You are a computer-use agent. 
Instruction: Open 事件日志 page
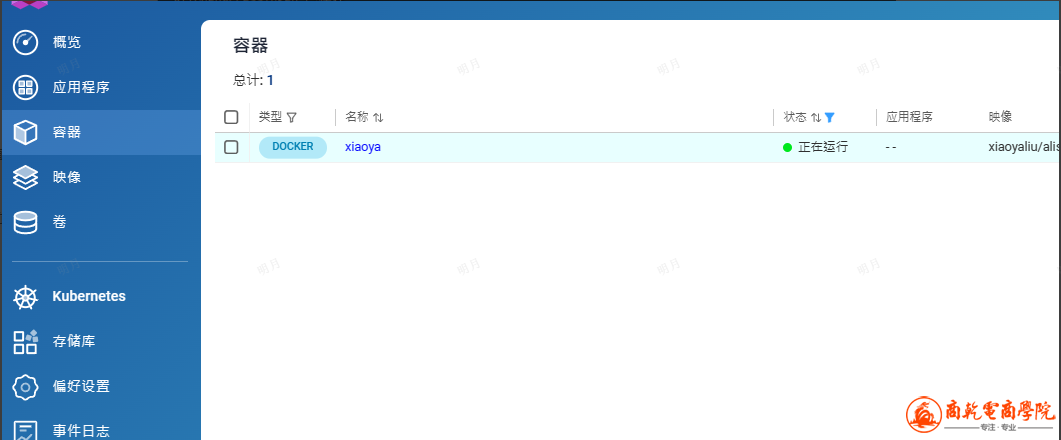click(81, 431)
